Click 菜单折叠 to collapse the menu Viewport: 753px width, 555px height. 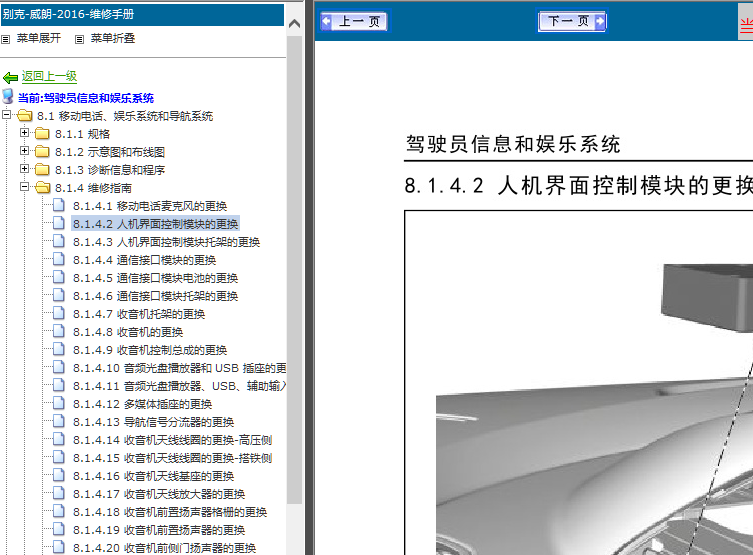(x=113, y=38)
